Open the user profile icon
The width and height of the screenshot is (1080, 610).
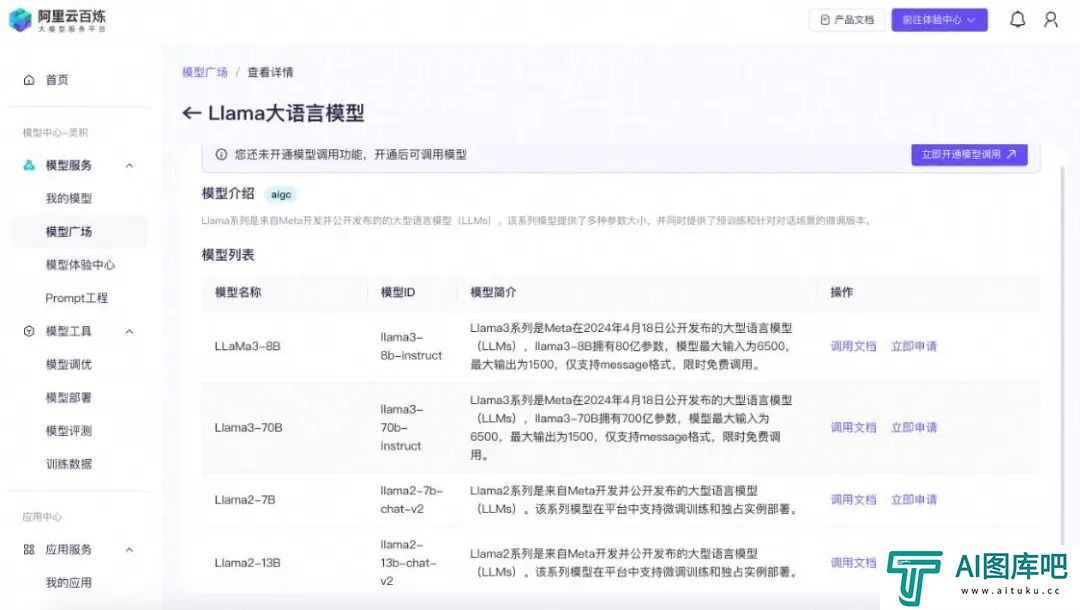click(1050, 19)
